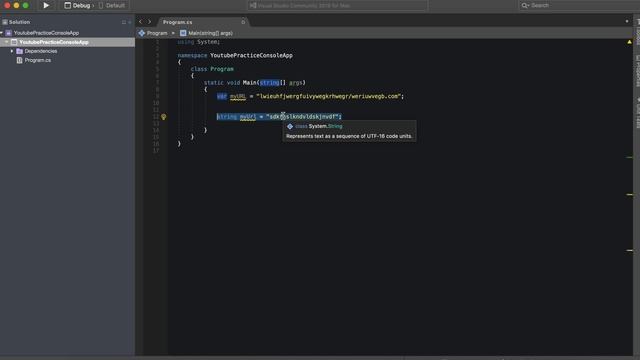The width and height of the screenshot is (640, 360).
Task: Click the namespace YoutubePracticeConsoleApp line
Action: (235, 55)
